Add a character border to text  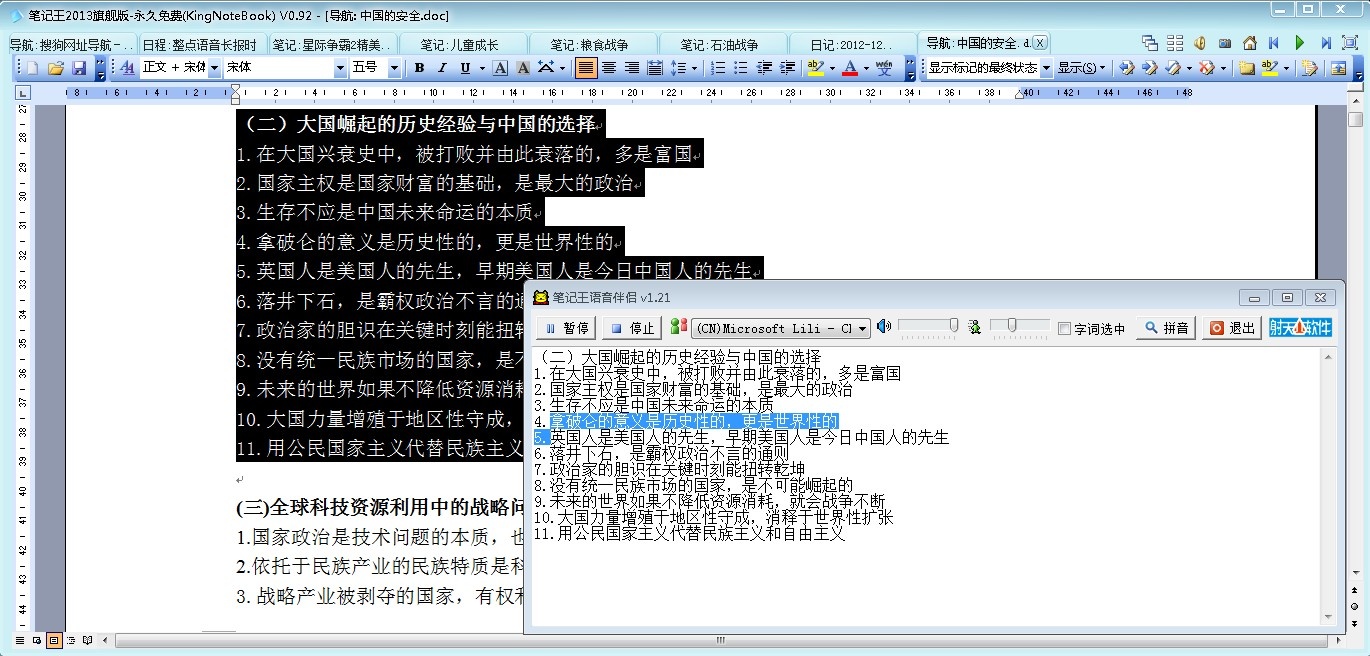pyautogui.click(x=500, y=68)
